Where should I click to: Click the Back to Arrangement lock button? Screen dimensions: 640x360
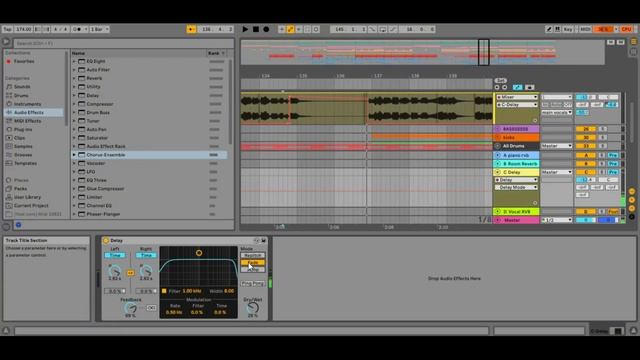[529, 87]
